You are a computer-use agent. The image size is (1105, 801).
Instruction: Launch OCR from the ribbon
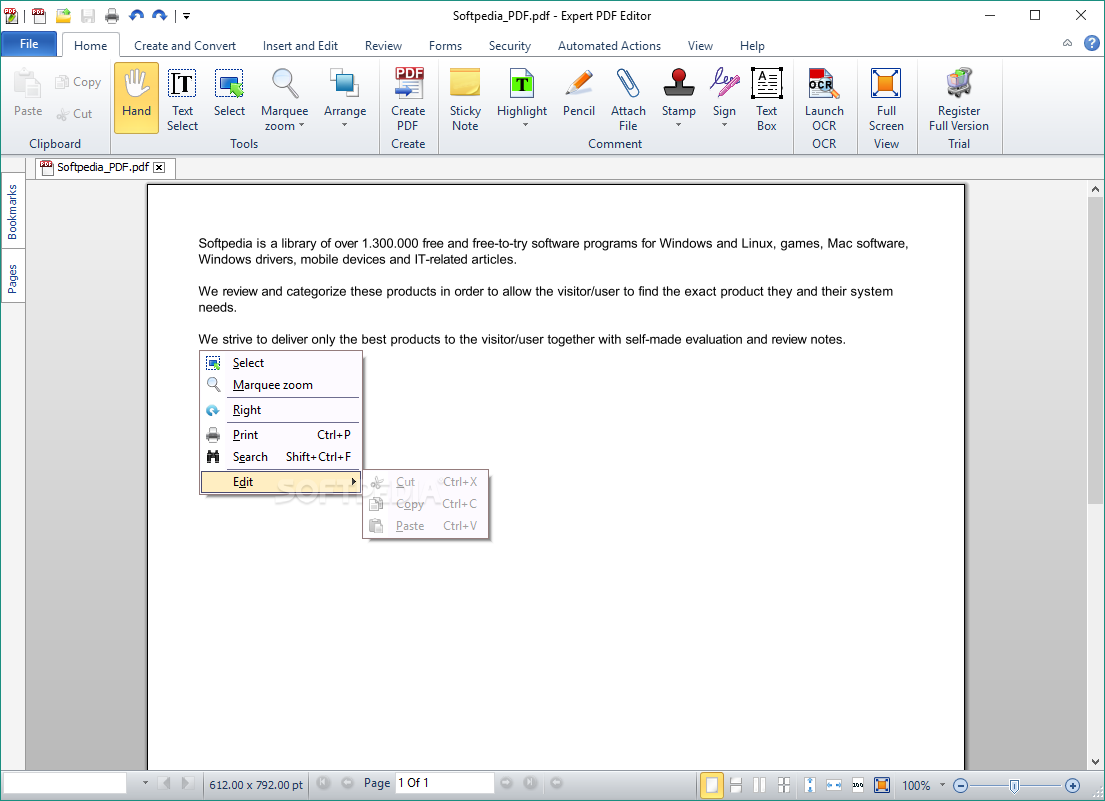[824, 98]
